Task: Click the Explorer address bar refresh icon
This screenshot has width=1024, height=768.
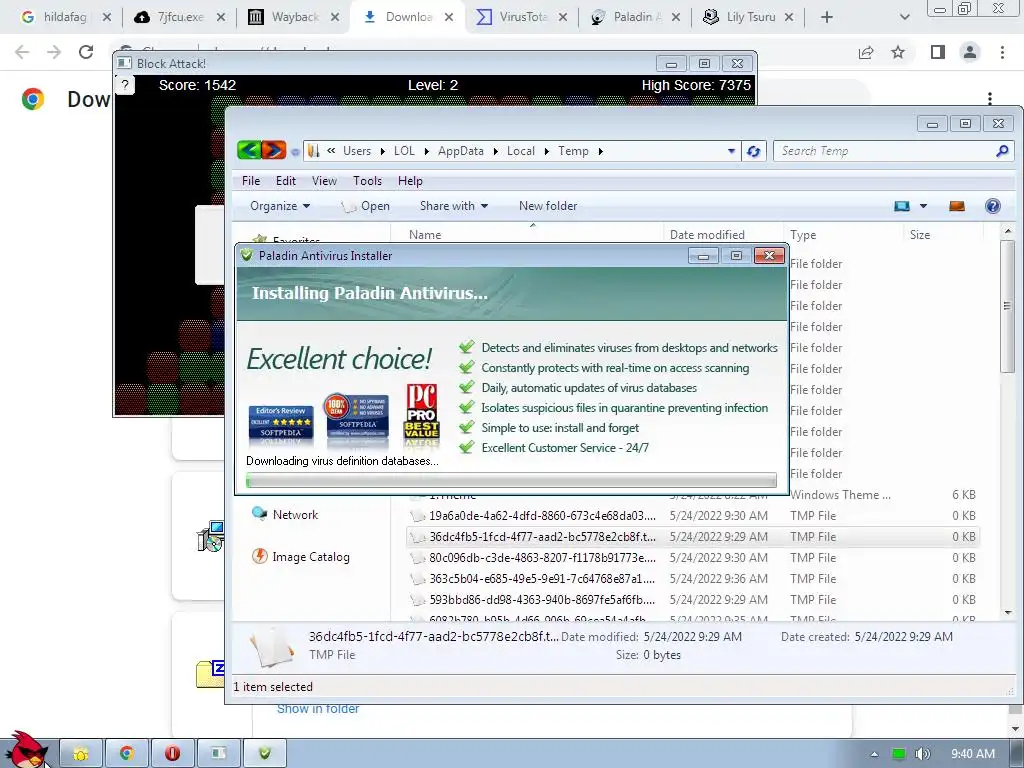Action: pyautogui.click(x=754, y=152)
